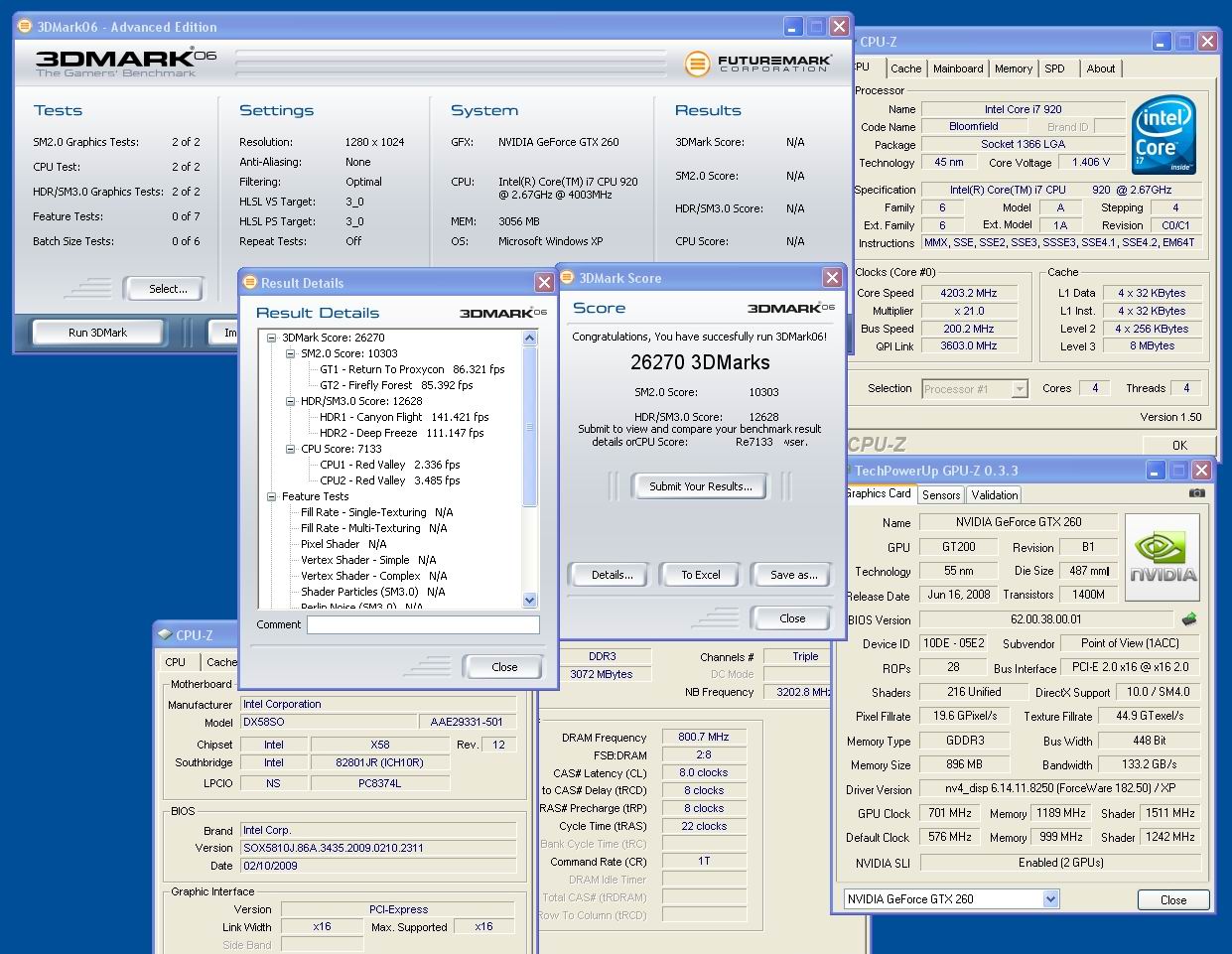Select CPU1 - Red Valley result row
Screen dimensions: 1232x954
point(389,465)
